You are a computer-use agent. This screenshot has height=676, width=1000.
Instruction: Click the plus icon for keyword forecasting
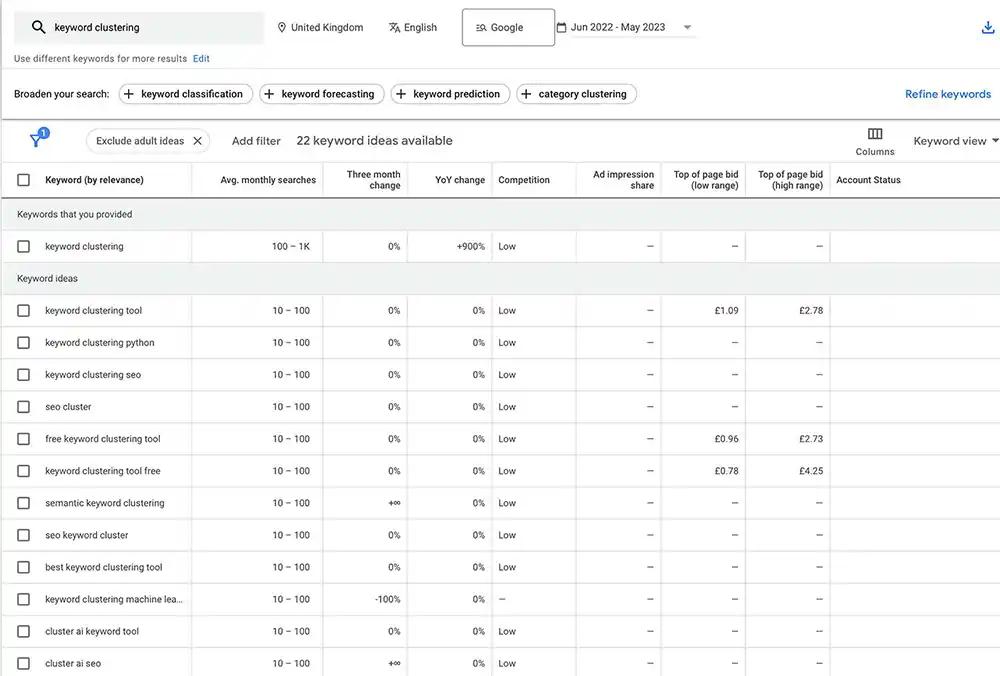(x=269, y=94)
